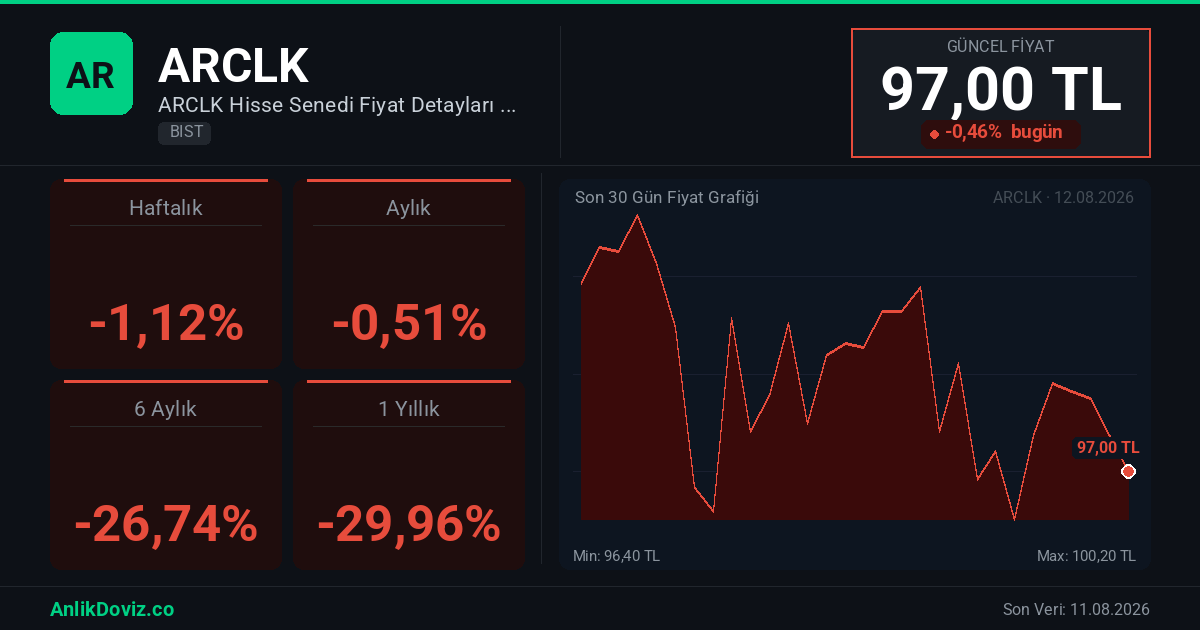Click the GÜNCEL FİYAT label
The image size is (1200, 630).
point(1000,46)
